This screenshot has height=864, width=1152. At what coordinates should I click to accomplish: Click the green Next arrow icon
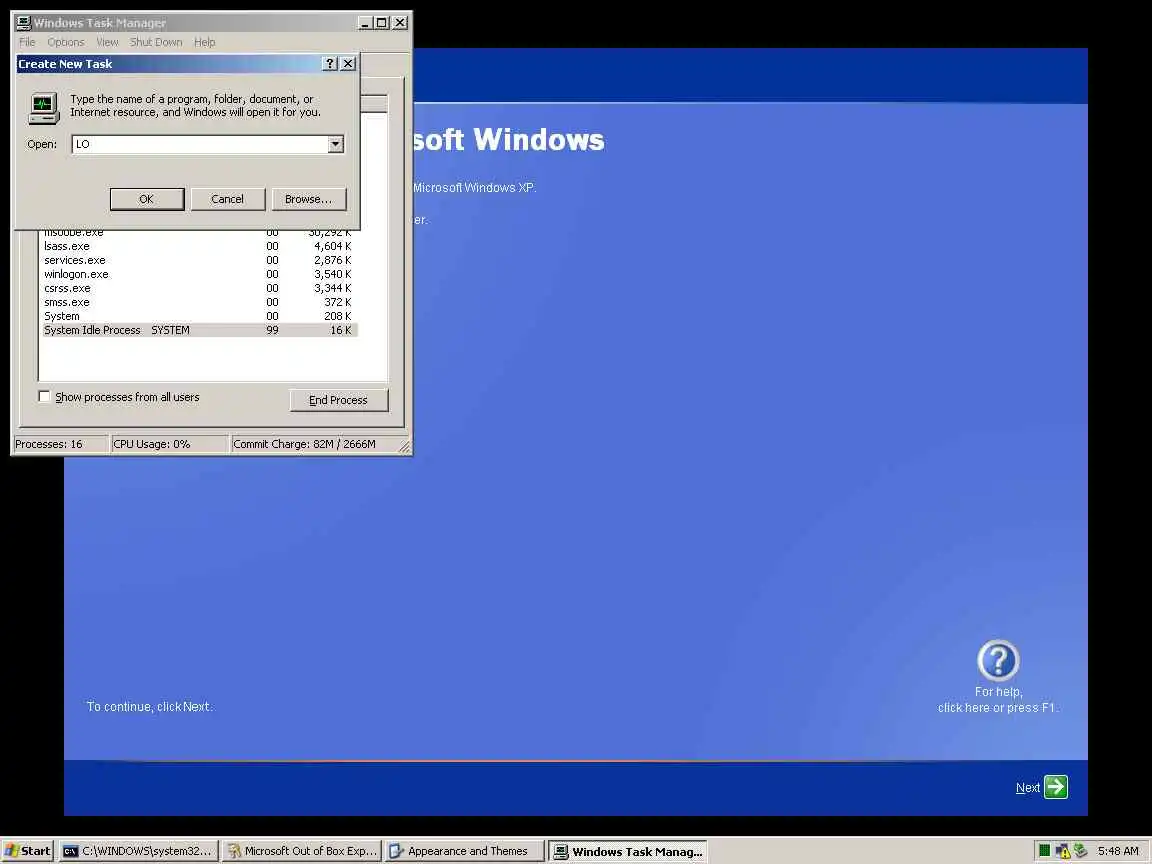point(1056,787)
